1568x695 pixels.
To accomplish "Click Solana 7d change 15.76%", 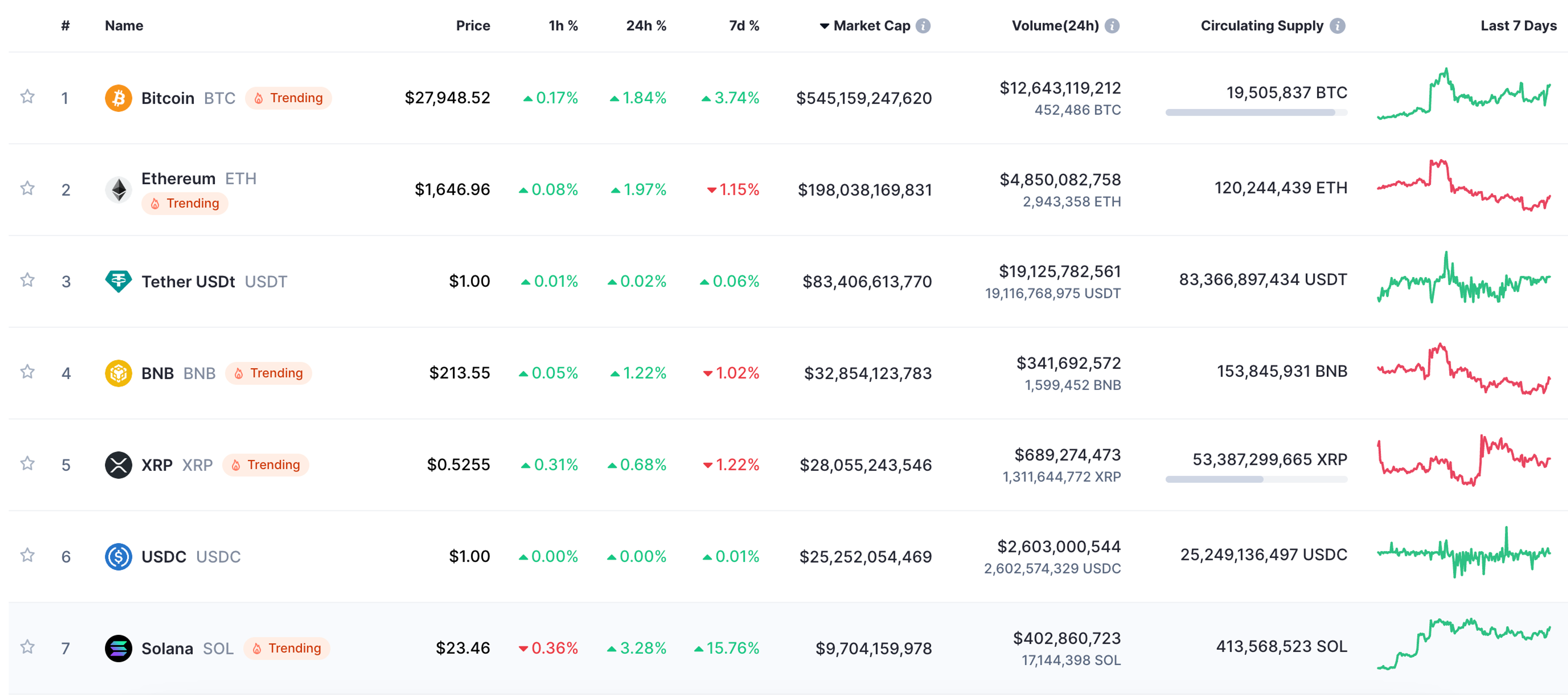I will pyautogui.click(x=727, y=648).
